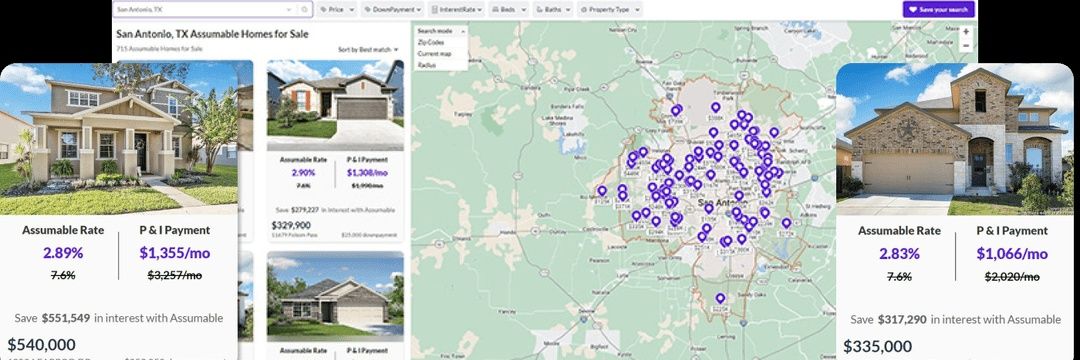1080x360 pixels.
Task: Click the $1,355/mo payment
Action: pos(175,253)
